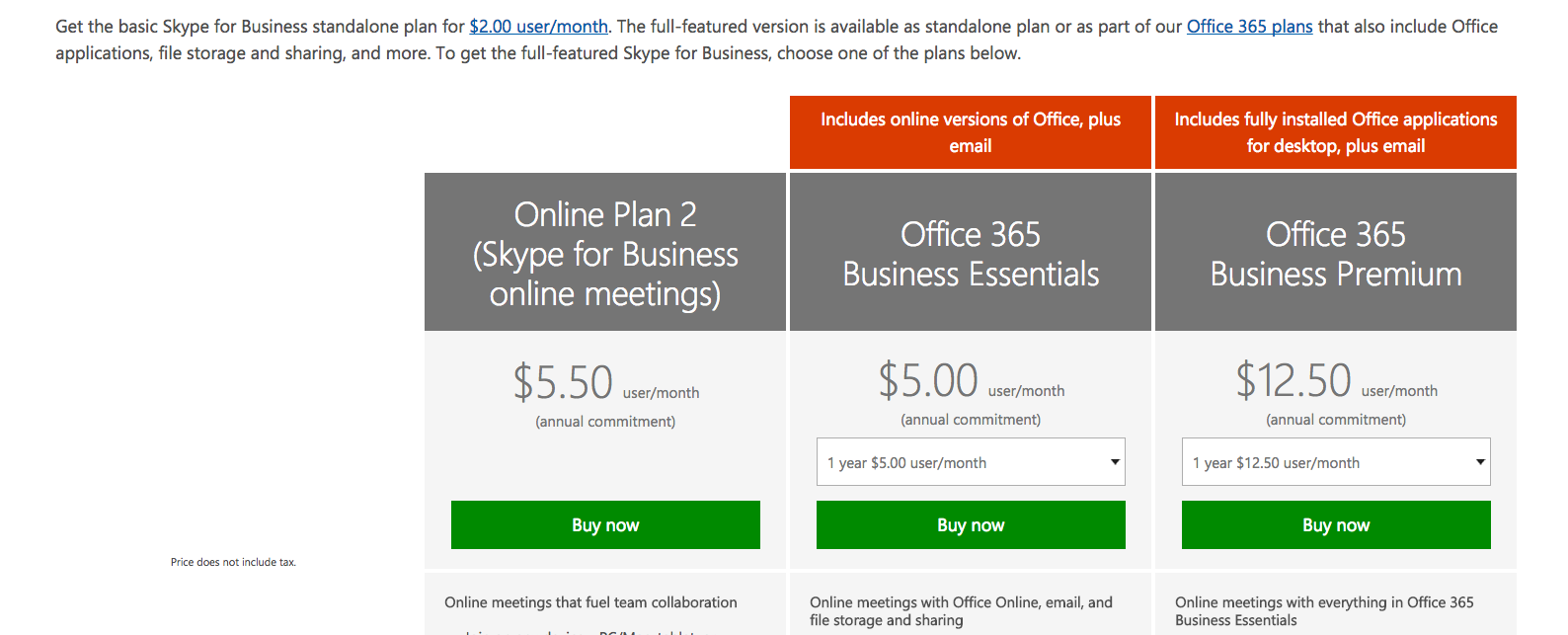
Task: Click Buy now for Business Premium
Action: click(x=1336, y=524)
